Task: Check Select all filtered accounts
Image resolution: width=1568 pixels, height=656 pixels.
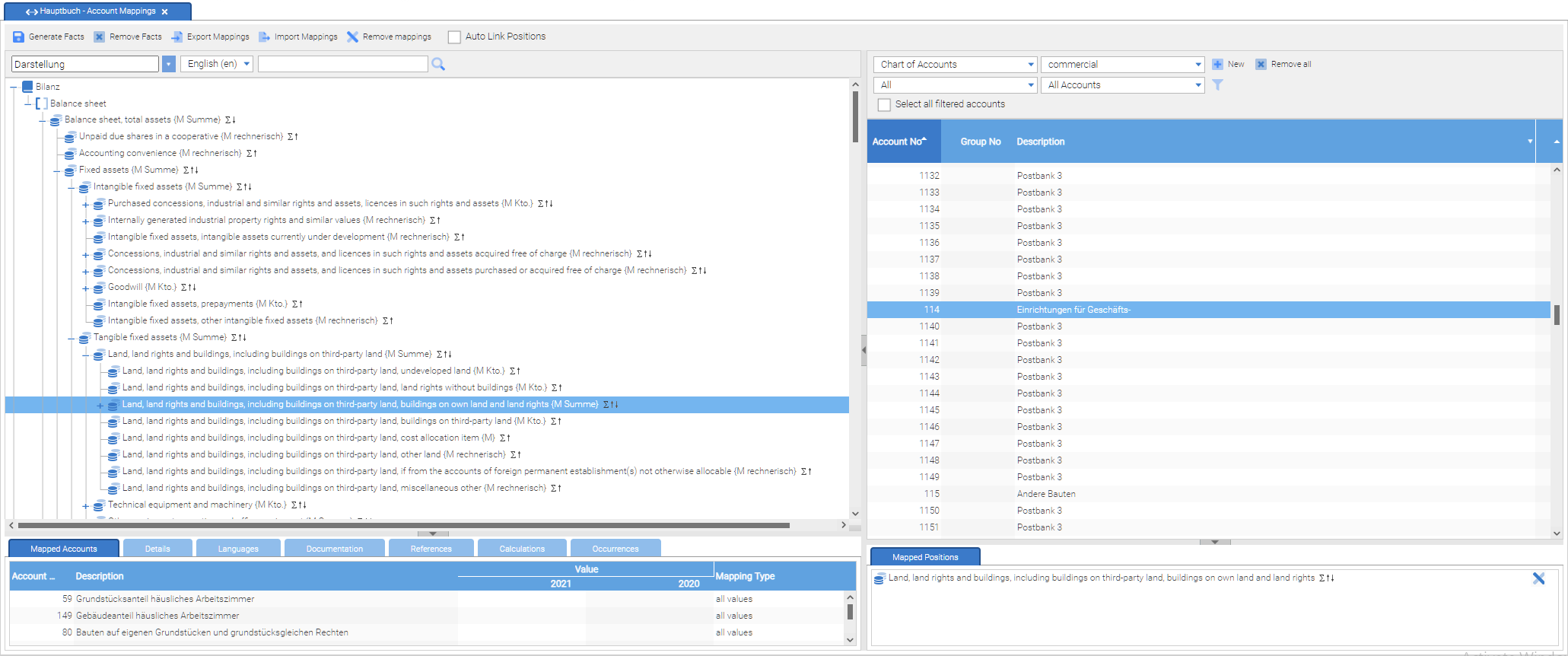Action: pos(884,104)
